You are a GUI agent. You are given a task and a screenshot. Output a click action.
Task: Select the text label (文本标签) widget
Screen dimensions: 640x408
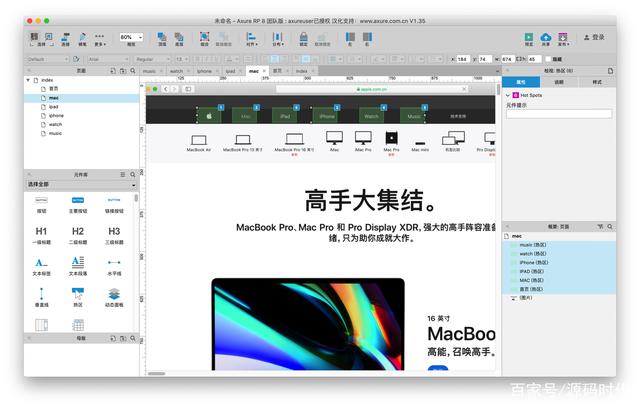pyautogui.click(x=42, y=266)
